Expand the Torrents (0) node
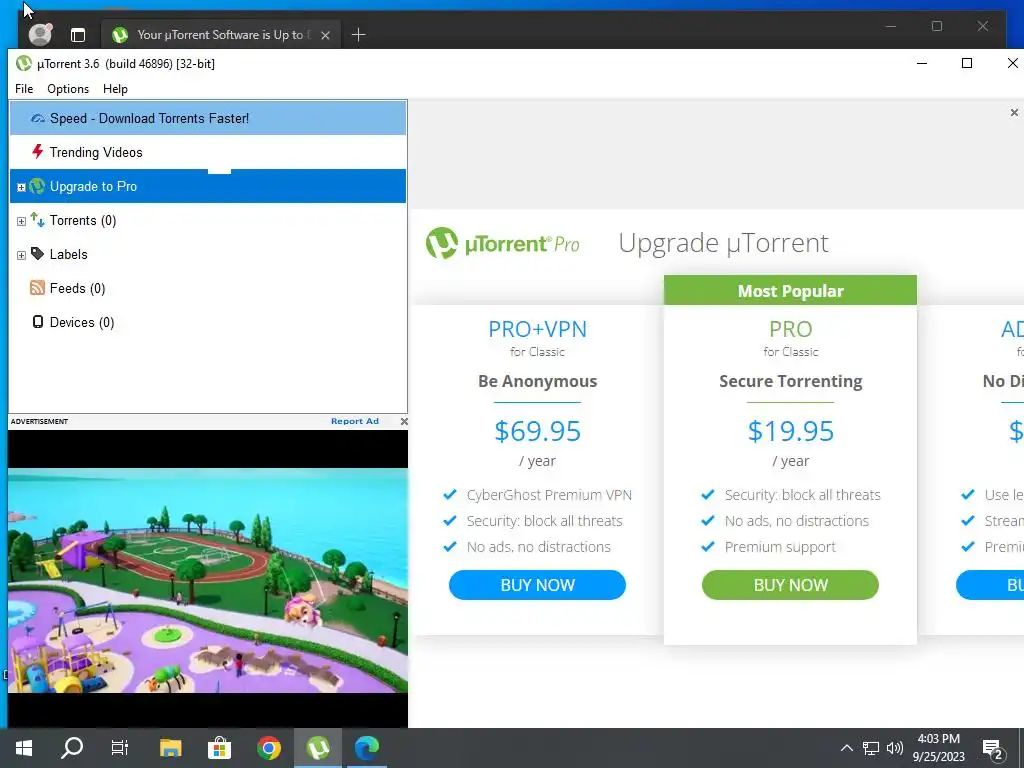This screenshot has height=768, width=1024. point(21,221)
